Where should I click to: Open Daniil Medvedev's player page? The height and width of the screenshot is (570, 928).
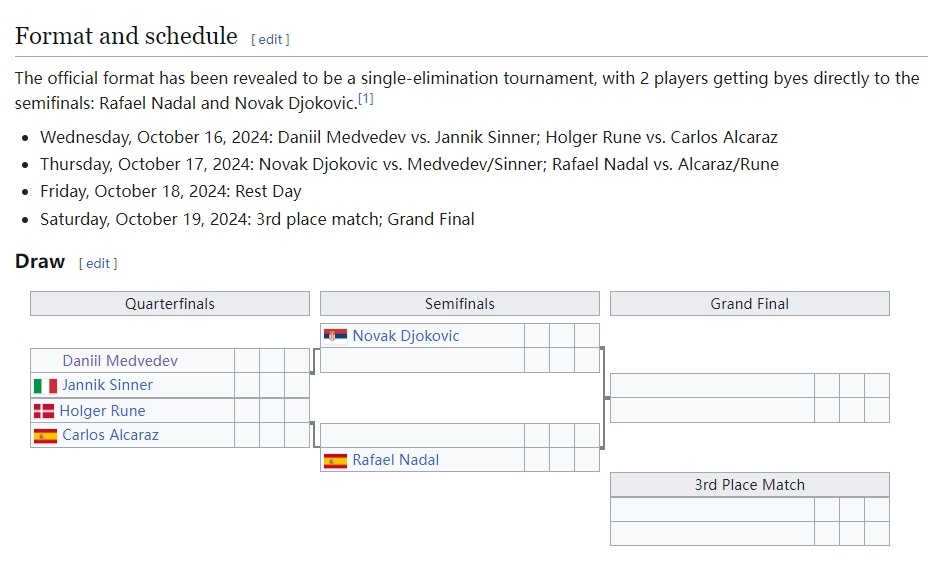point(120,360)
